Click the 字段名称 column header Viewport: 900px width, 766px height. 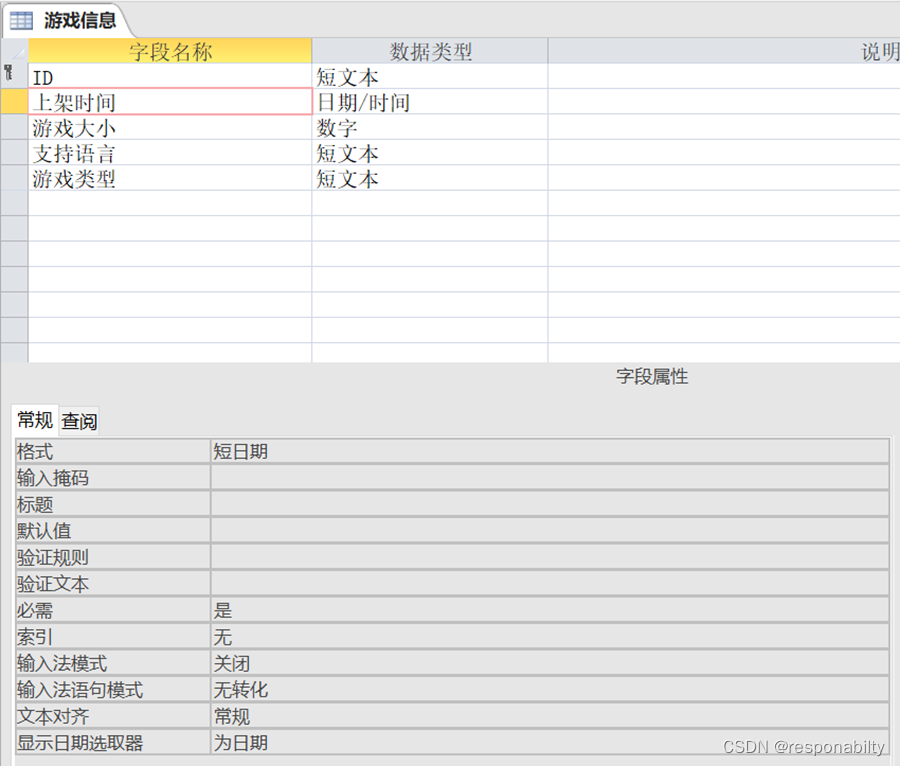tap(170, 51)
